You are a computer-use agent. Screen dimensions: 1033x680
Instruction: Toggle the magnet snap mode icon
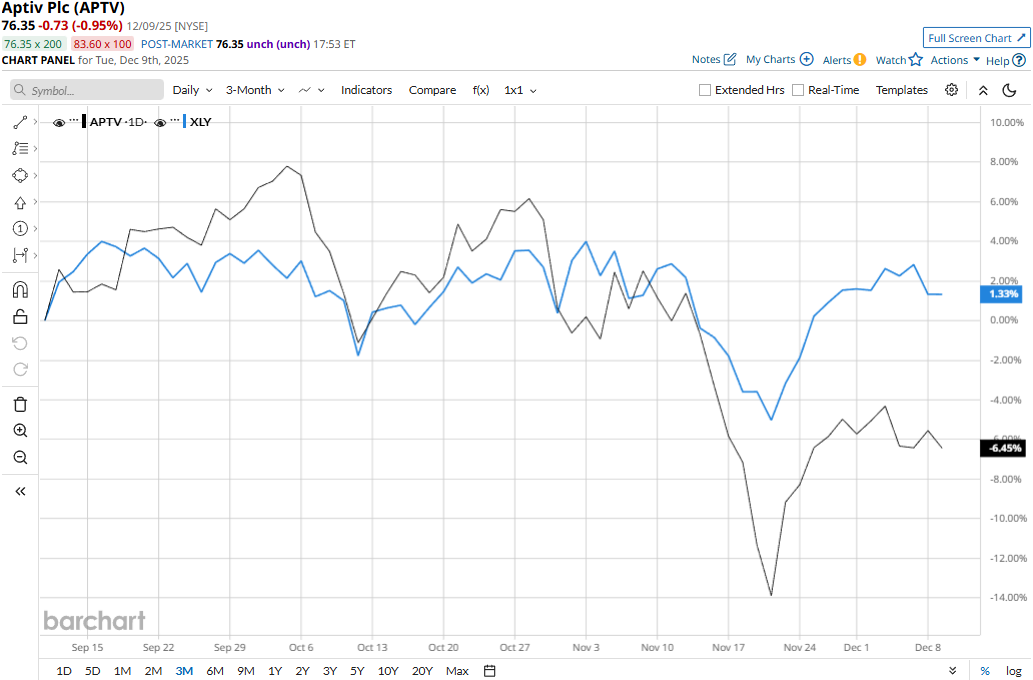pyautogui.click(x=20, y=290)
